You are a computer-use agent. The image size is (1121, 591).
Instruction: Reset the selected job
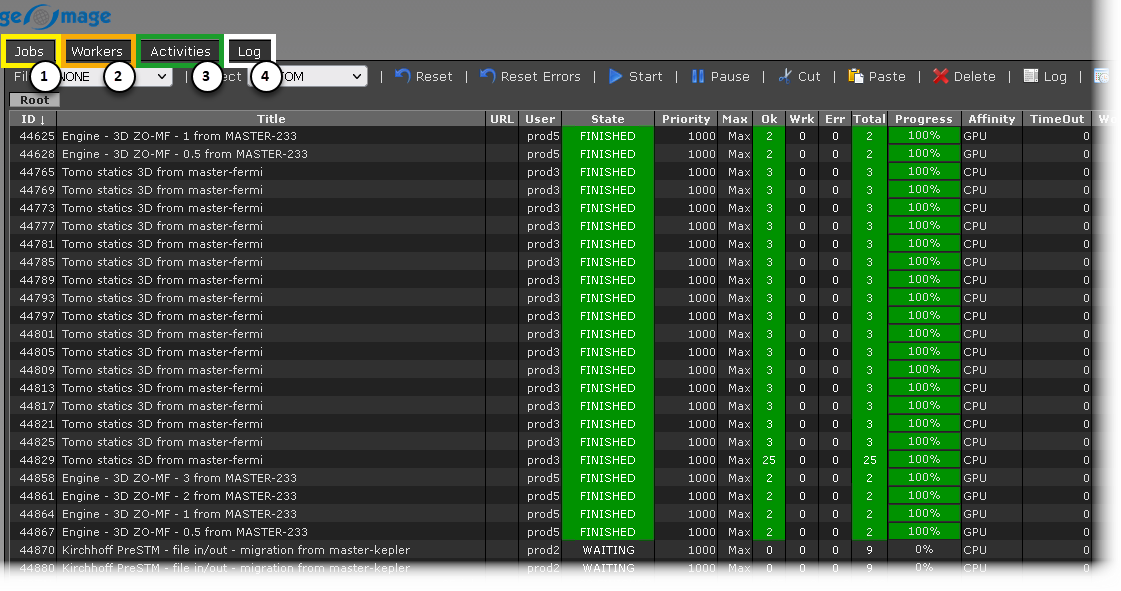click(424, 76)
